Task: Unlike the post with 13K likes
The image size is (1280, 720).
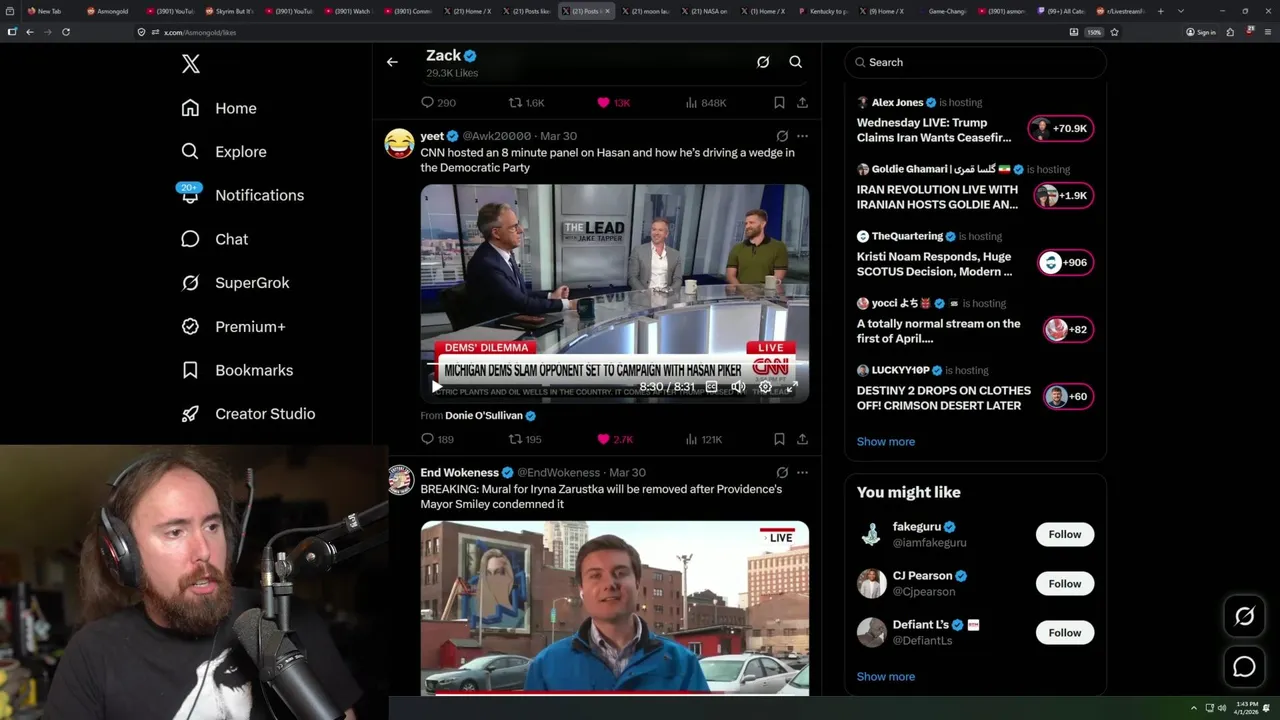Action: (x=603, y=102)
